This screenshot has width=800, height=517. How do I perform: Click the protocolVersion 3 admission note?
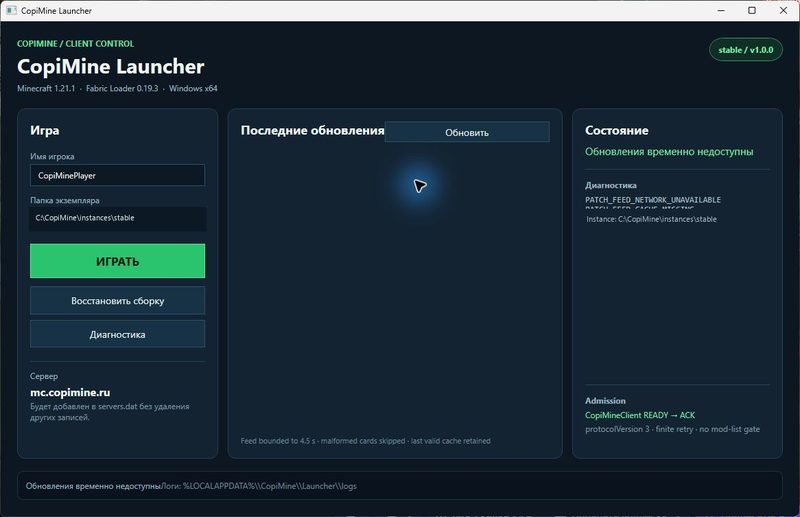tap(672, 429)
